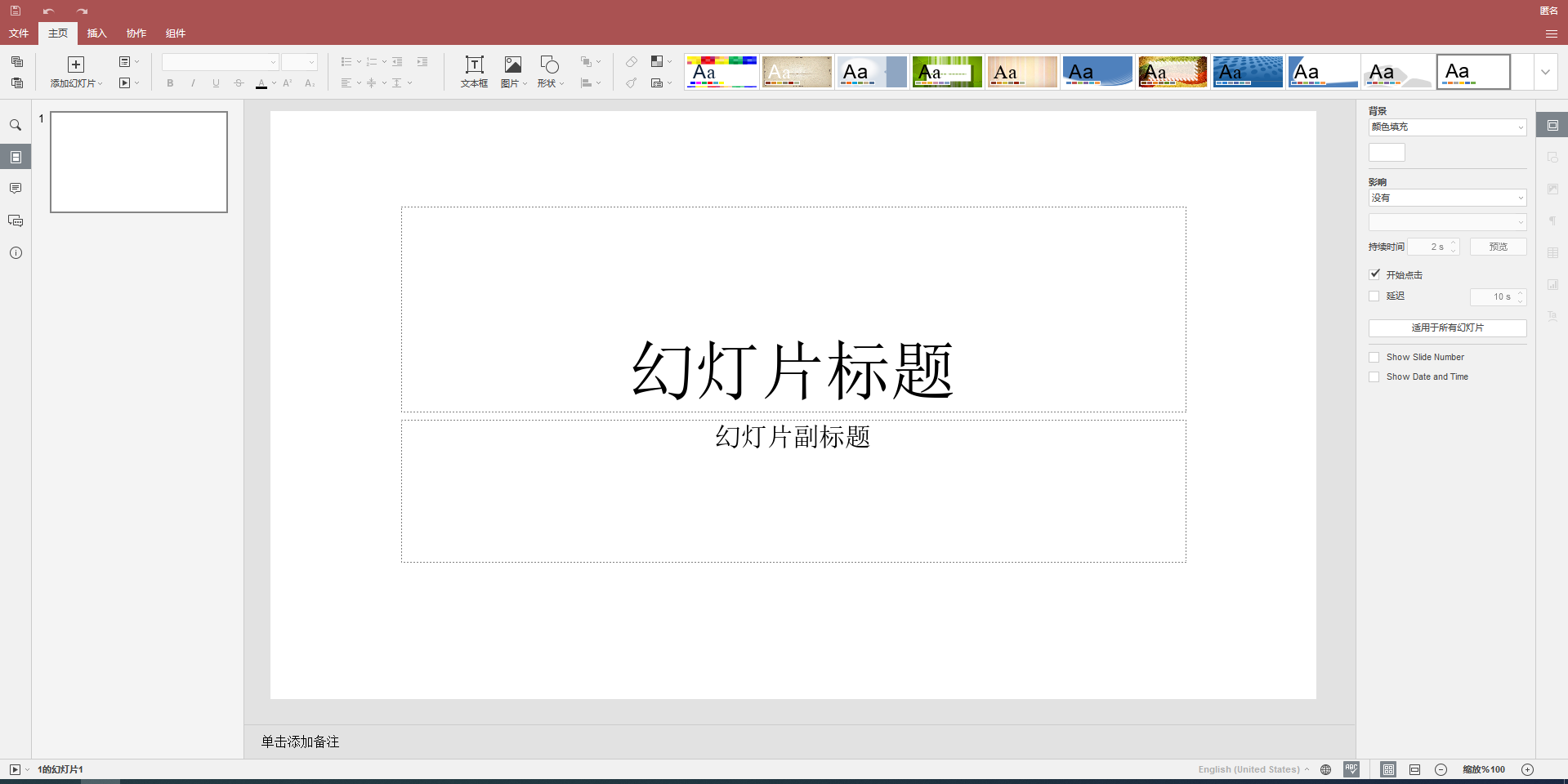This screenshot has height=784, width=1568.
Task: Click the save icon in the title bar
Action: [16, 11]
